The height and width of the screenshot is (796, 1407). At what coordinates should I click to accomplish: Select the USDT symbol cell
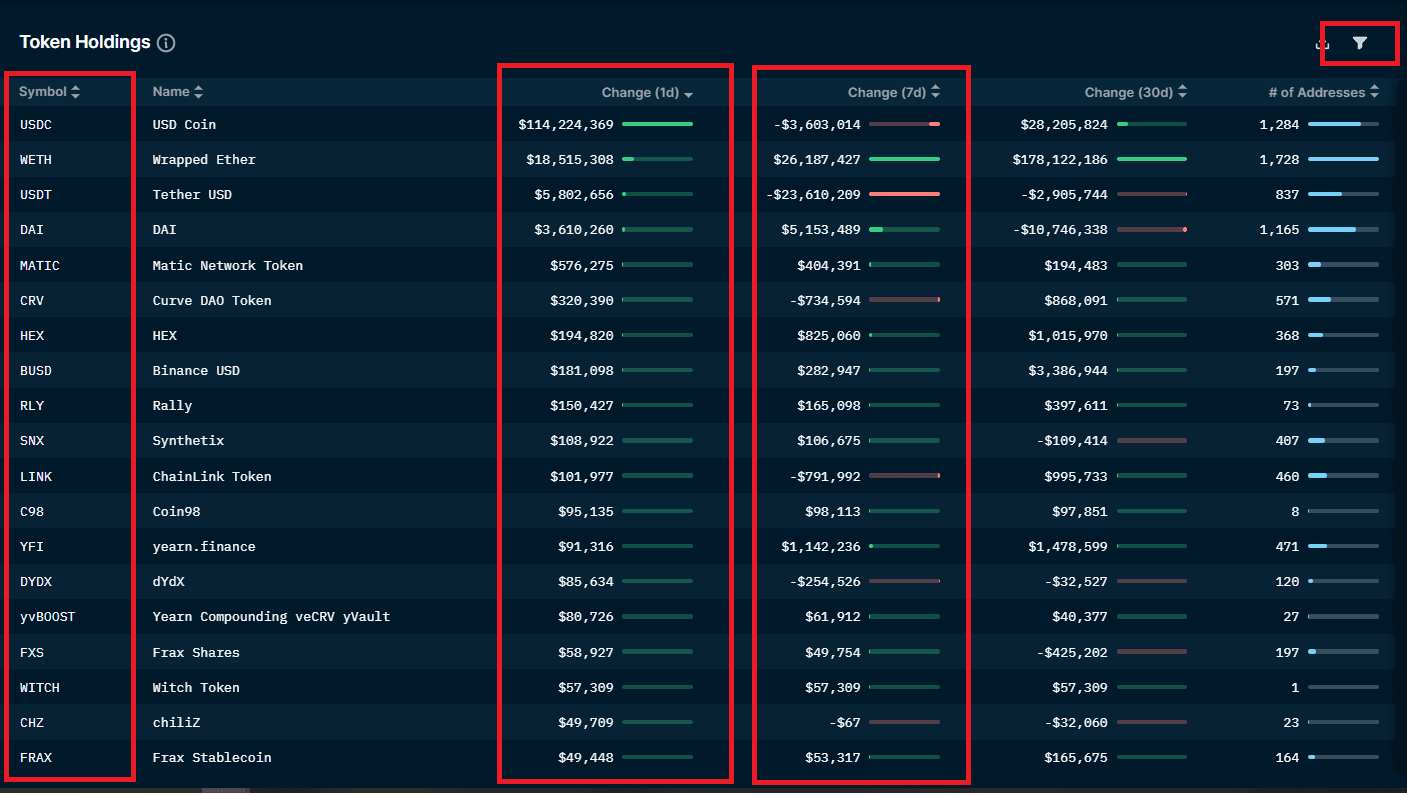[36, 195]
